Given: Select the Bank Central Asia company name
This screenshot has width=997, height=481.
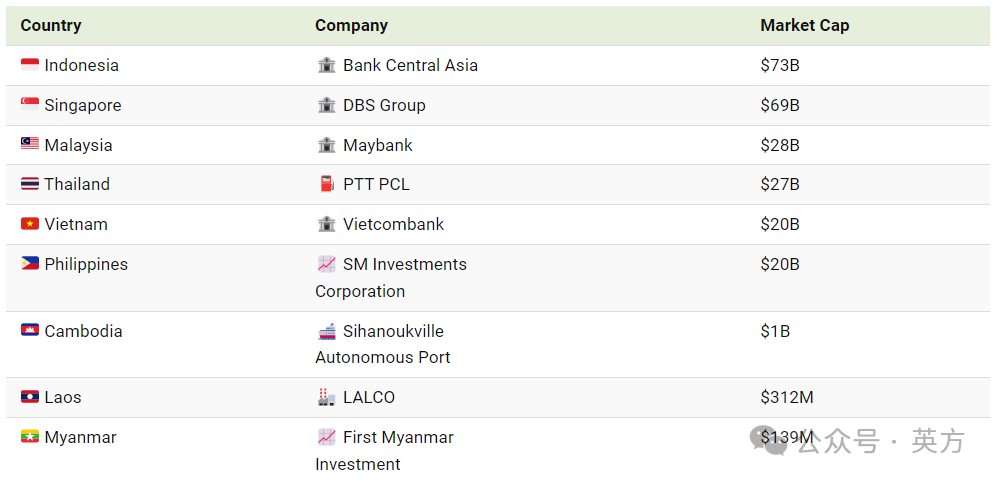Looking at the screenshot, I should point(410,65).
